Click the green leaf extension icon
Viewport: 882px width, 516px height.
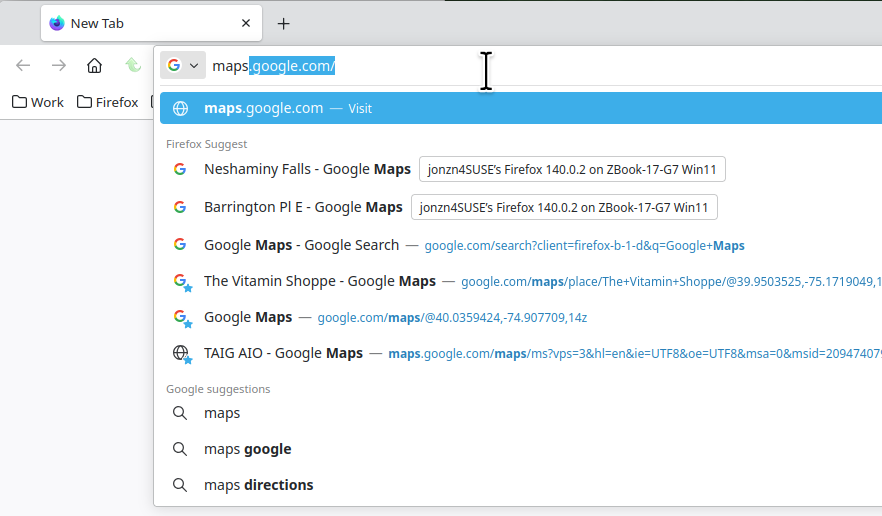coord(133,65)
